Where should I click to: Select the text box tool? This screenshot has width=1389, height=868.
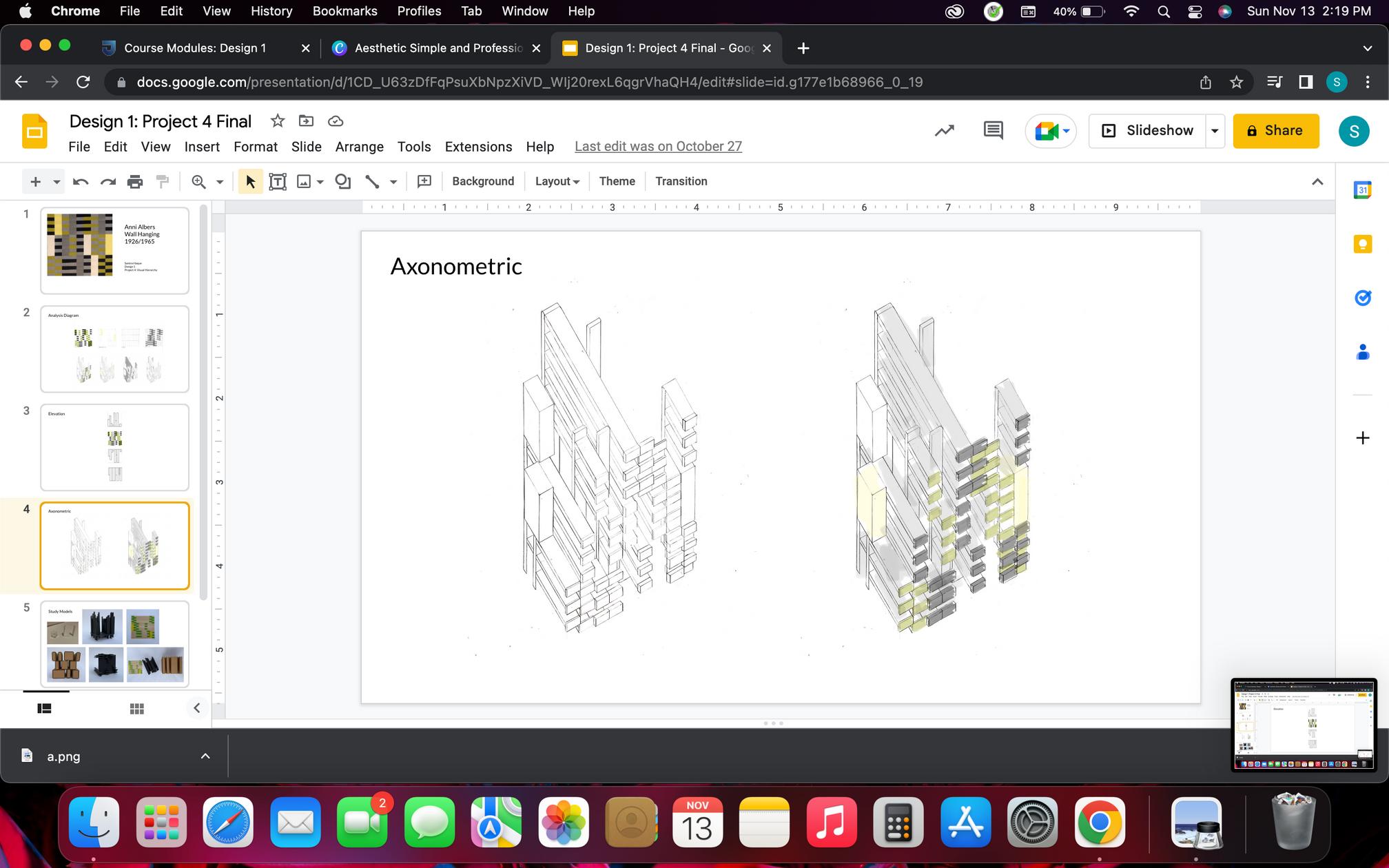278,181
